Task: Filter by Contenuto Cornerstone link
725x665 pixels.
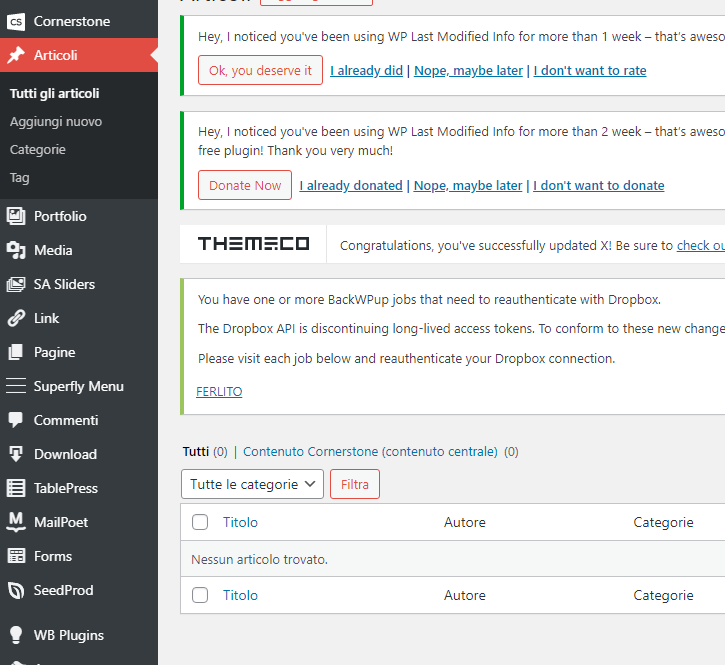Action: tap(370, 451)
